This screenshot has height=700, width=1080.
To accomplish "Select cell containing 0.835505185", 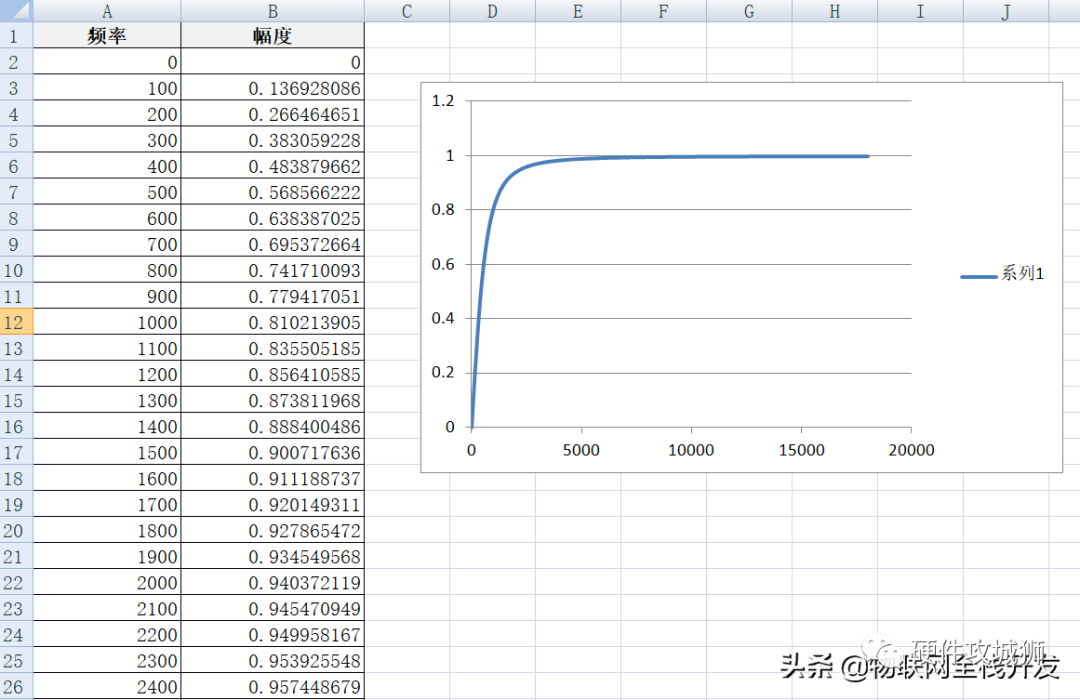I will point(273,349).
